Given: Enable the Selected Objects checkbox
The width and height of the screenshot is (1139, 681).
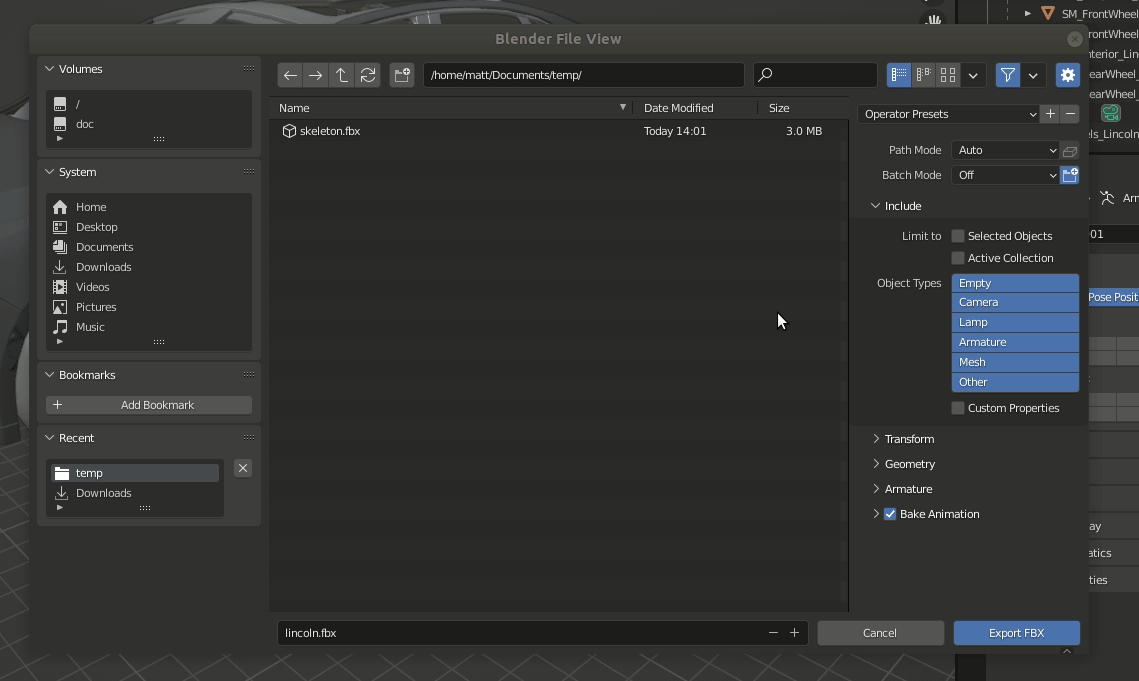Looking at the screenshot, I should 957,236.
